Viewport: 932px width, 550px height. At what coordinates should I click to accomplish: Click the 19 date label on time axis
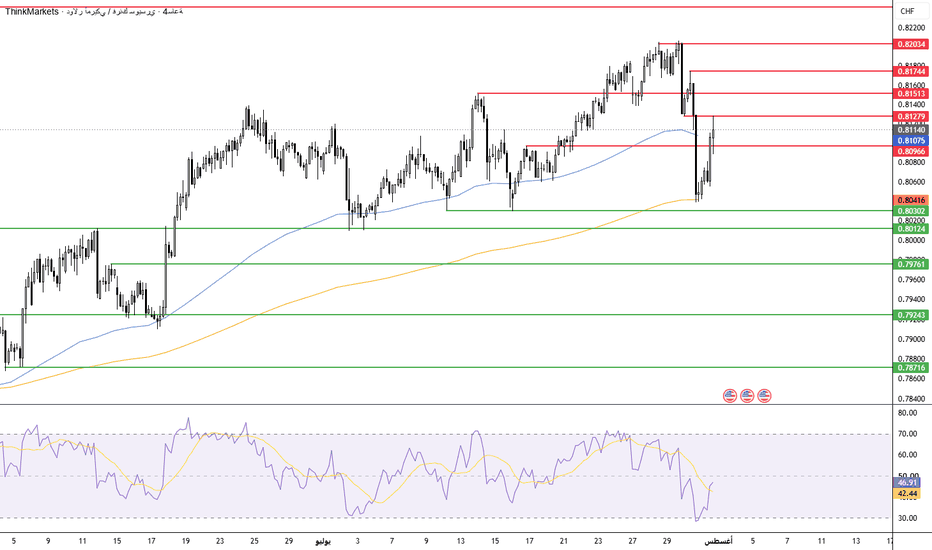pos(186,541)
